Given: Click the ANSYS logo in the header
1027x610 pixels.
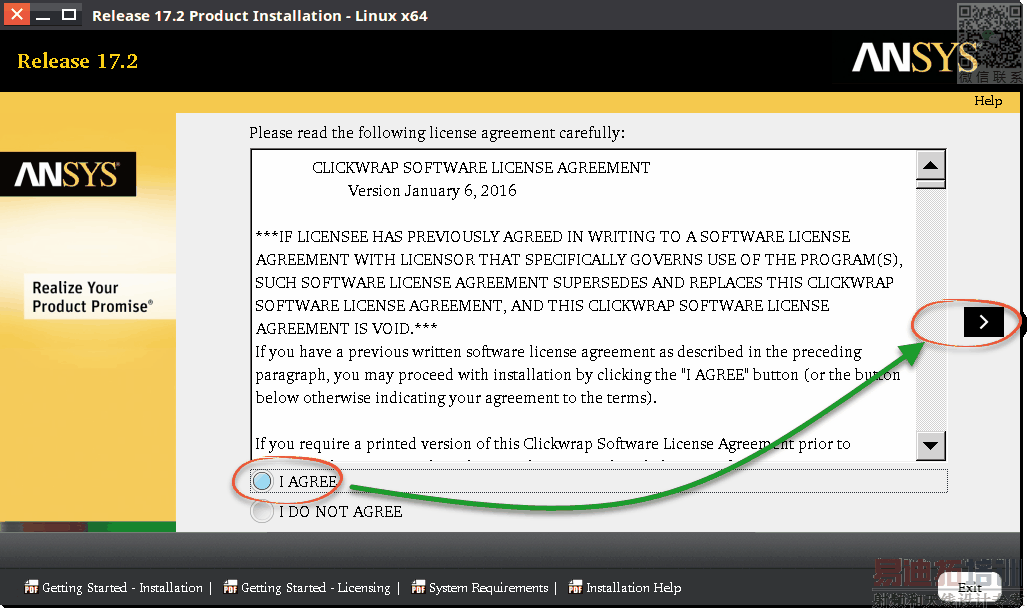Looking at the screenshot, I should 914,58.
